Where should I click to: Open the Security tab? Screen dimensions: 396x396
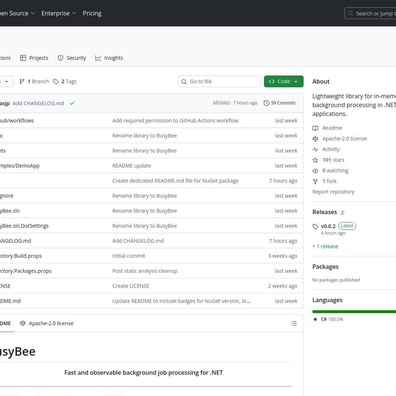pos(72,58)
